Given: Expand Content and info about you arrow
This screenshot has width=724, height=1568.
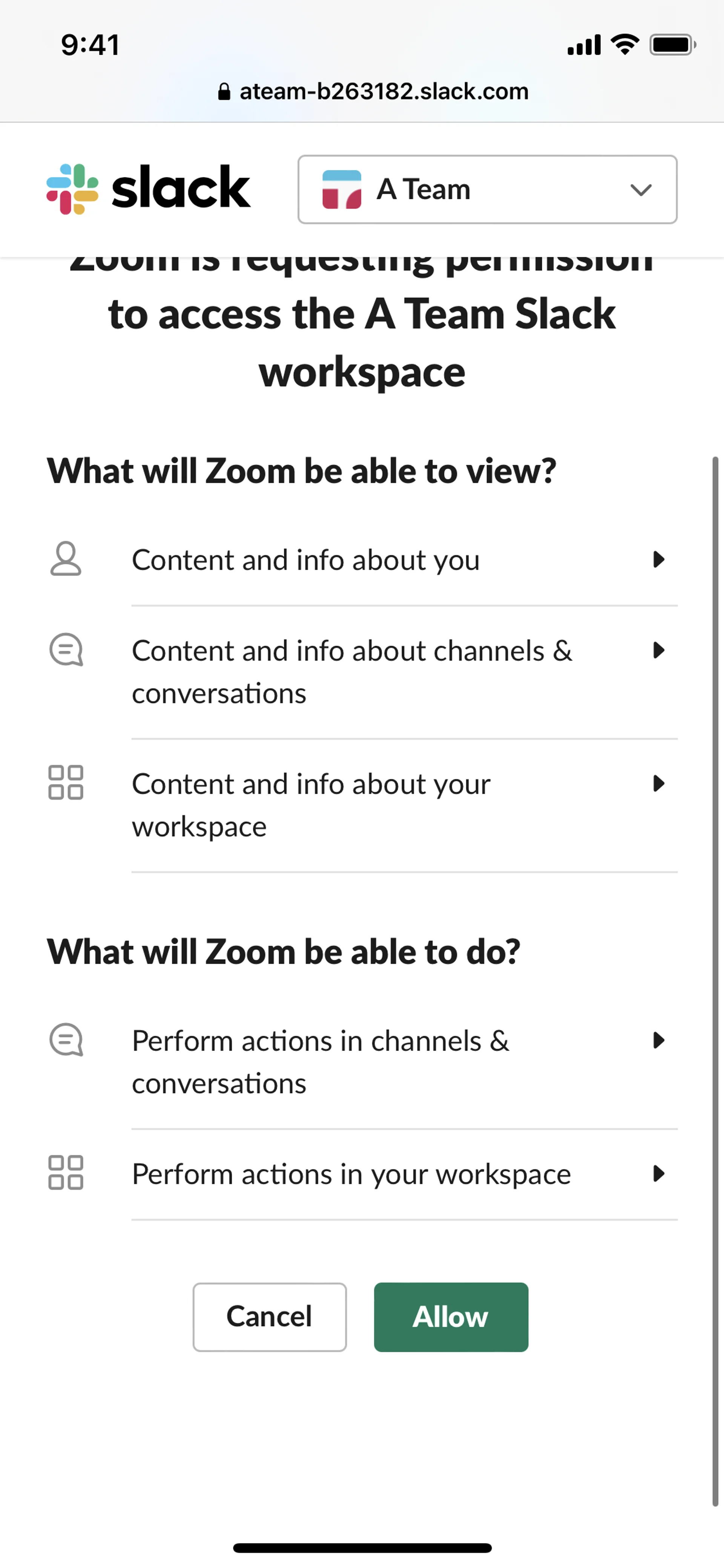Looking at the screenshot, I should 658,559.
